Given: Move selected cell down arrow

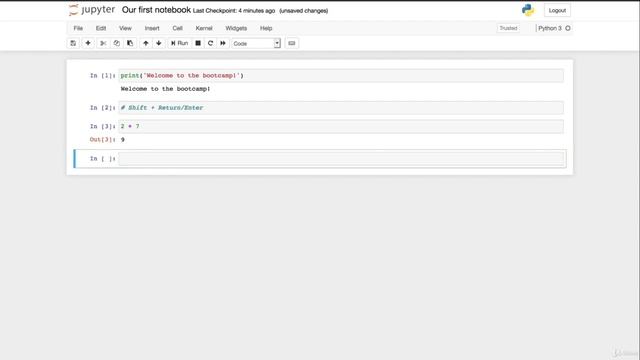Looking at the screenshot, I should [159, 43].
